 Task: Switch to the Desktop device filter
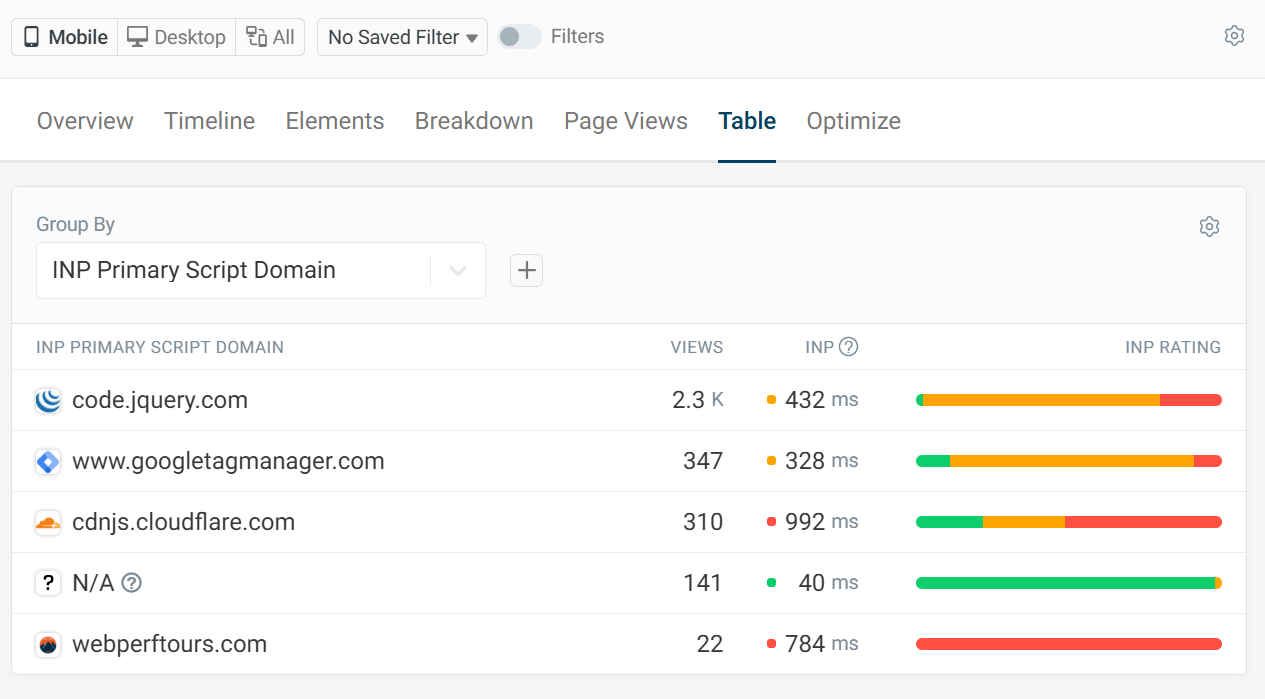(176, 36)
